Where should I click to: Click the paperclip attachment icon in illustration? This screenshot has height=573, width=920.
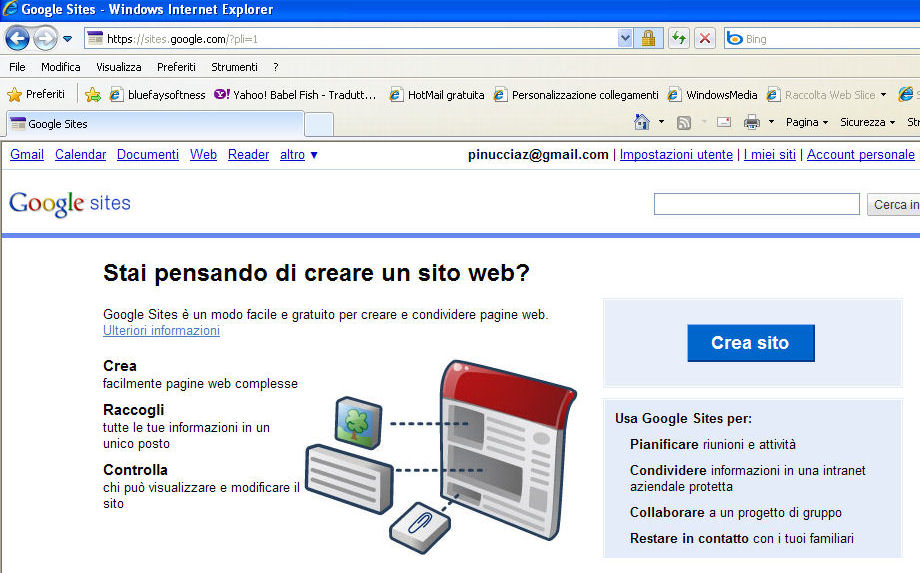[420, 526]
